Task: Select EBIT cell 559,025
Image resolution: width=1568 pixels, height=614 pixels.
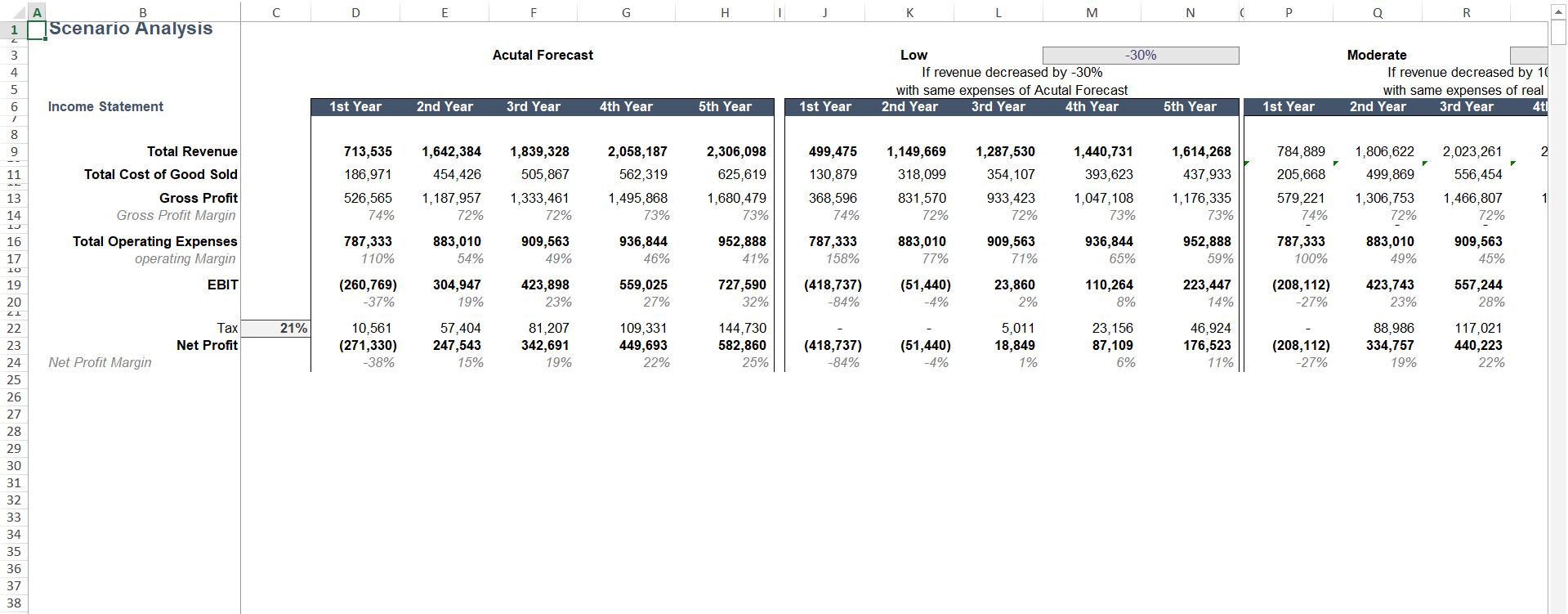Action: (x=643, y=285)
